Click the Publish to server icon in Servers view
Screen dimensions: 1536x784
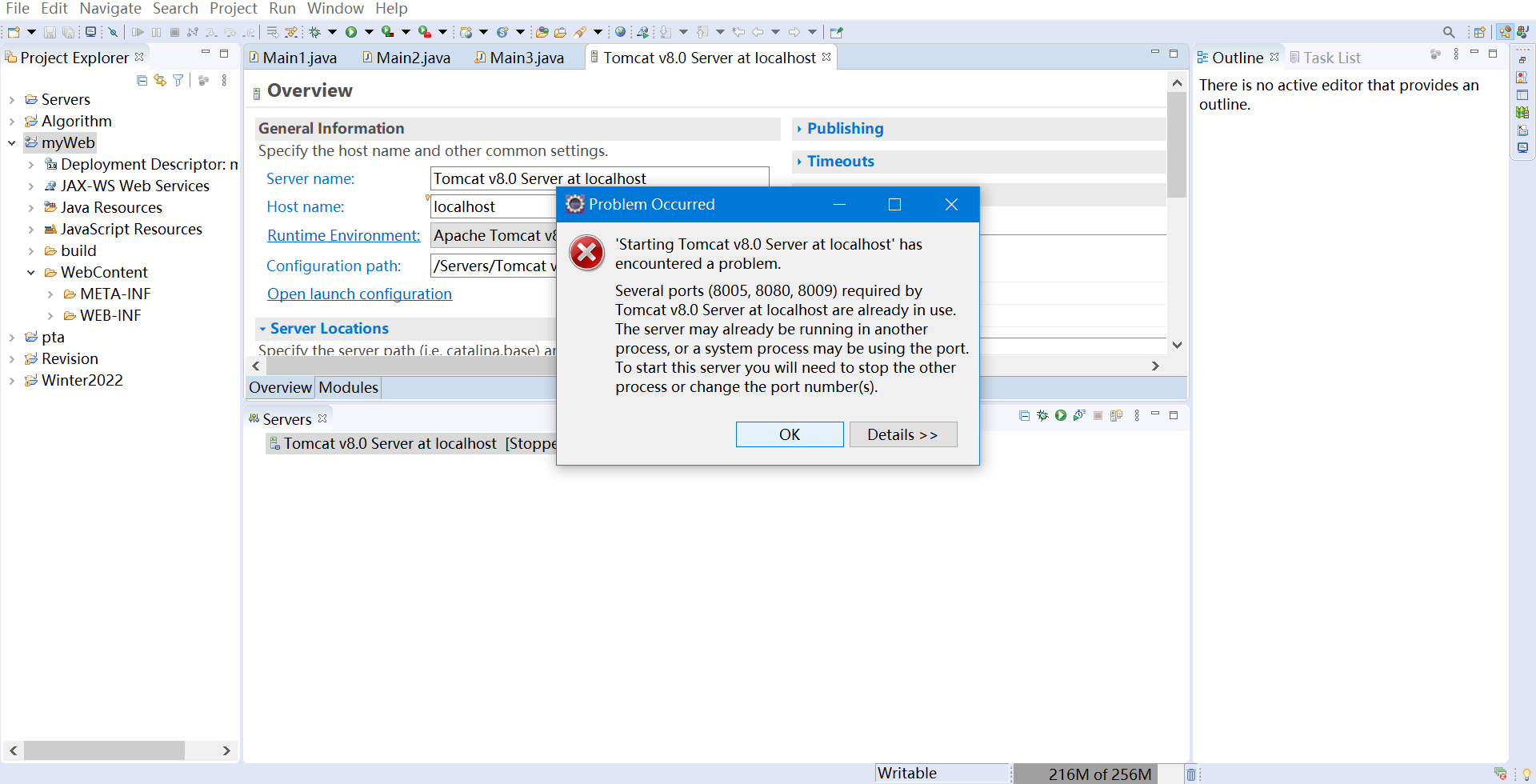coord(1116,415)
